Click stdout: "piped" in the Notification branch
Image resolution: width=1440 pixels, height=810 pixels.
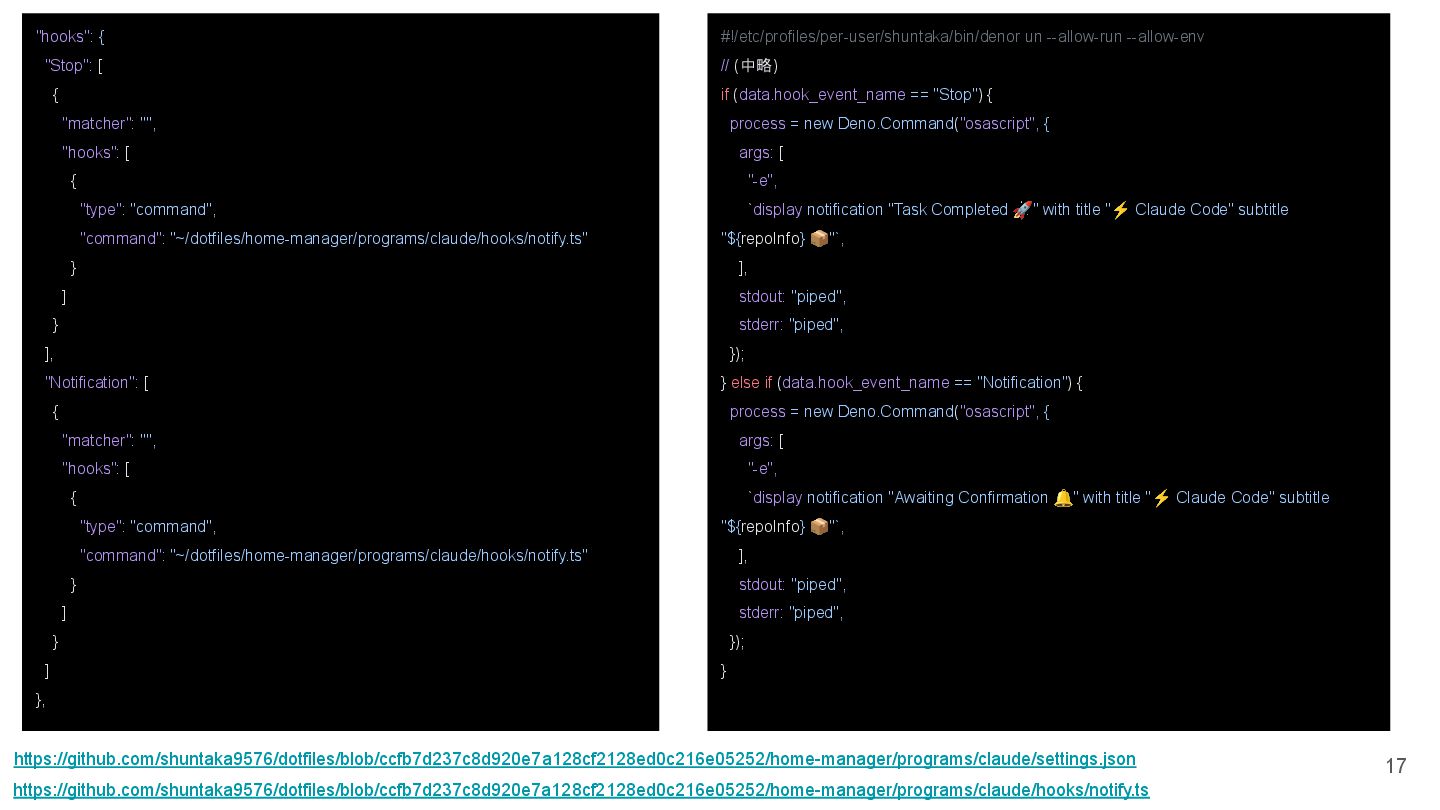point(793,585)
